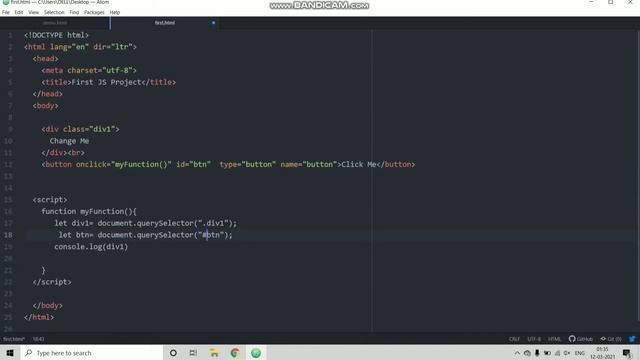The width and height of the screenshot is (640, 360).
Task: Click the Type here to search box
Action: point(91,353)
